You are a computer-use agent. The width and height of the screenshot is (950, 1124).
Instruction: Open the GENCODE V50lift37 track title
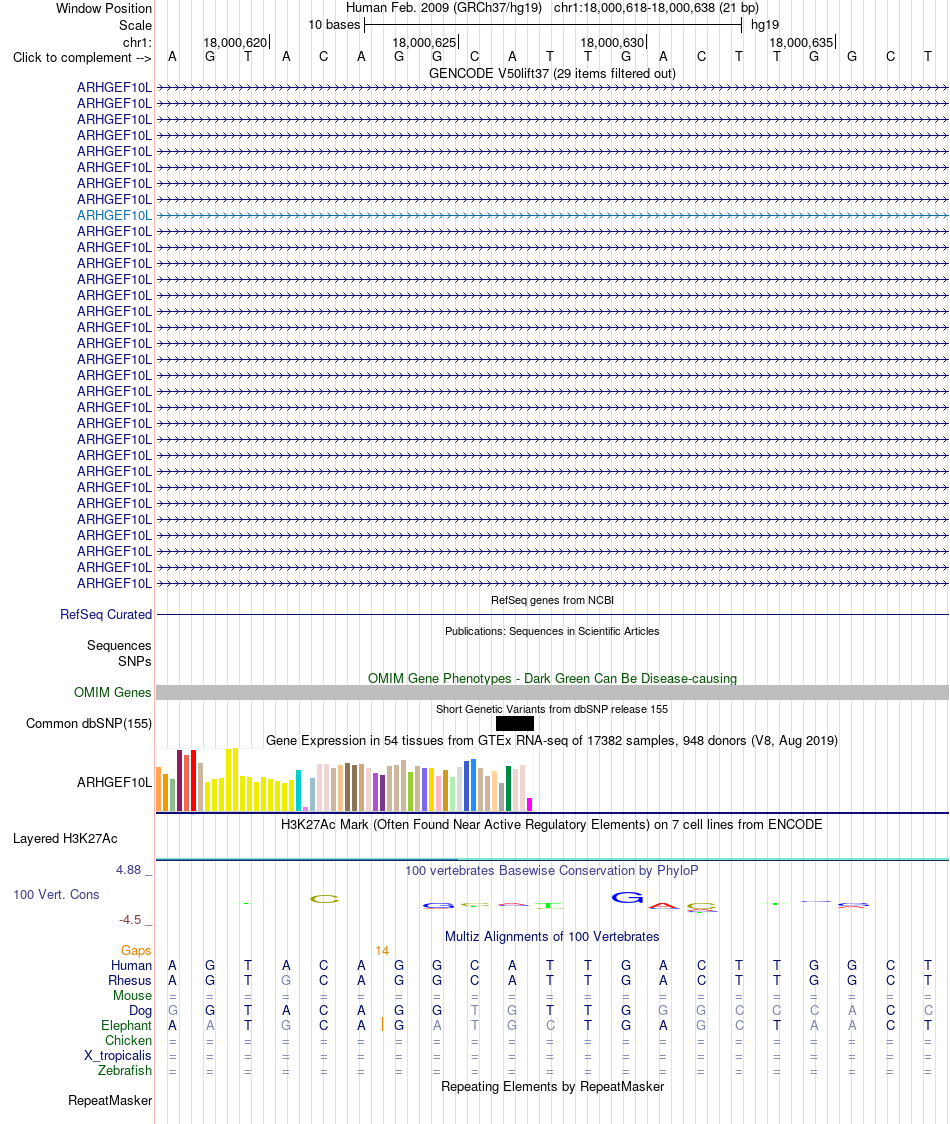point(552,73)
